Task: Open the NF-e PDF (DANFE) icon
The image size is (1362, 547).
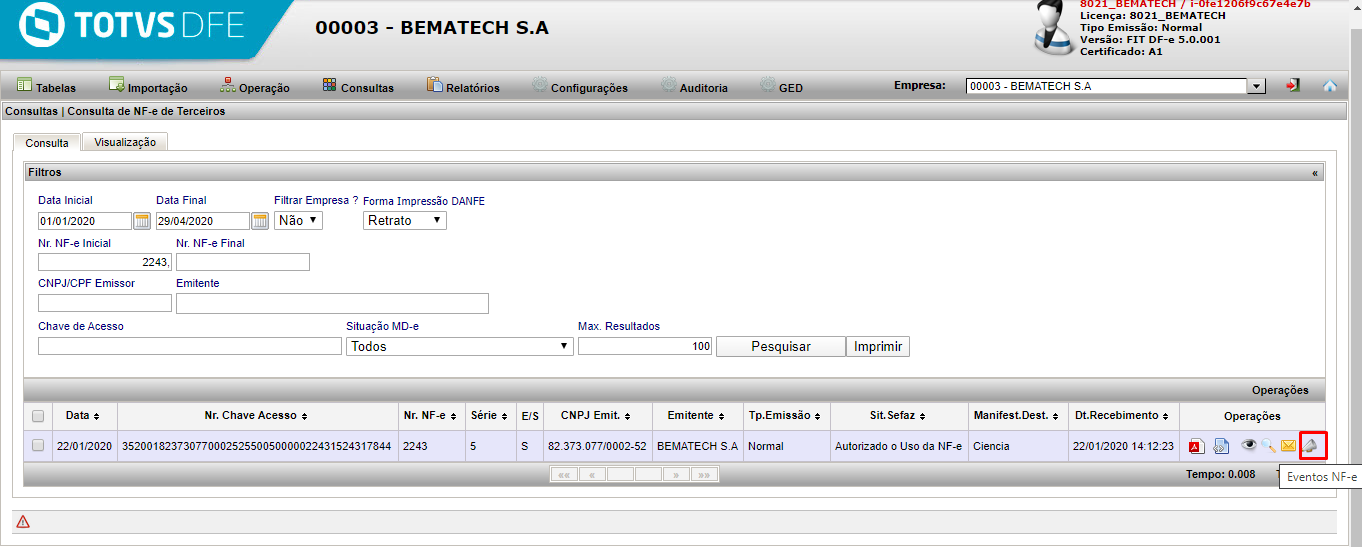Action: [x=1196, y=446]
